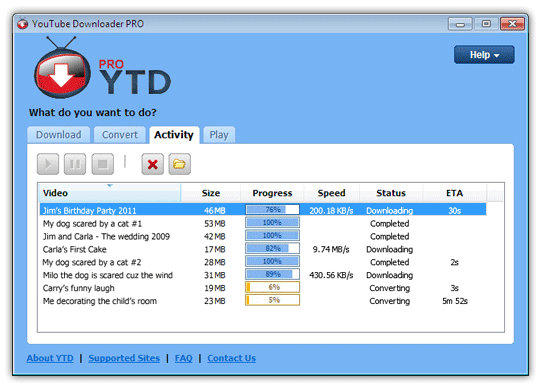This screenshot has width=540, height=388.
Task: Sort by the Progress column header
Action: point(272,193)
